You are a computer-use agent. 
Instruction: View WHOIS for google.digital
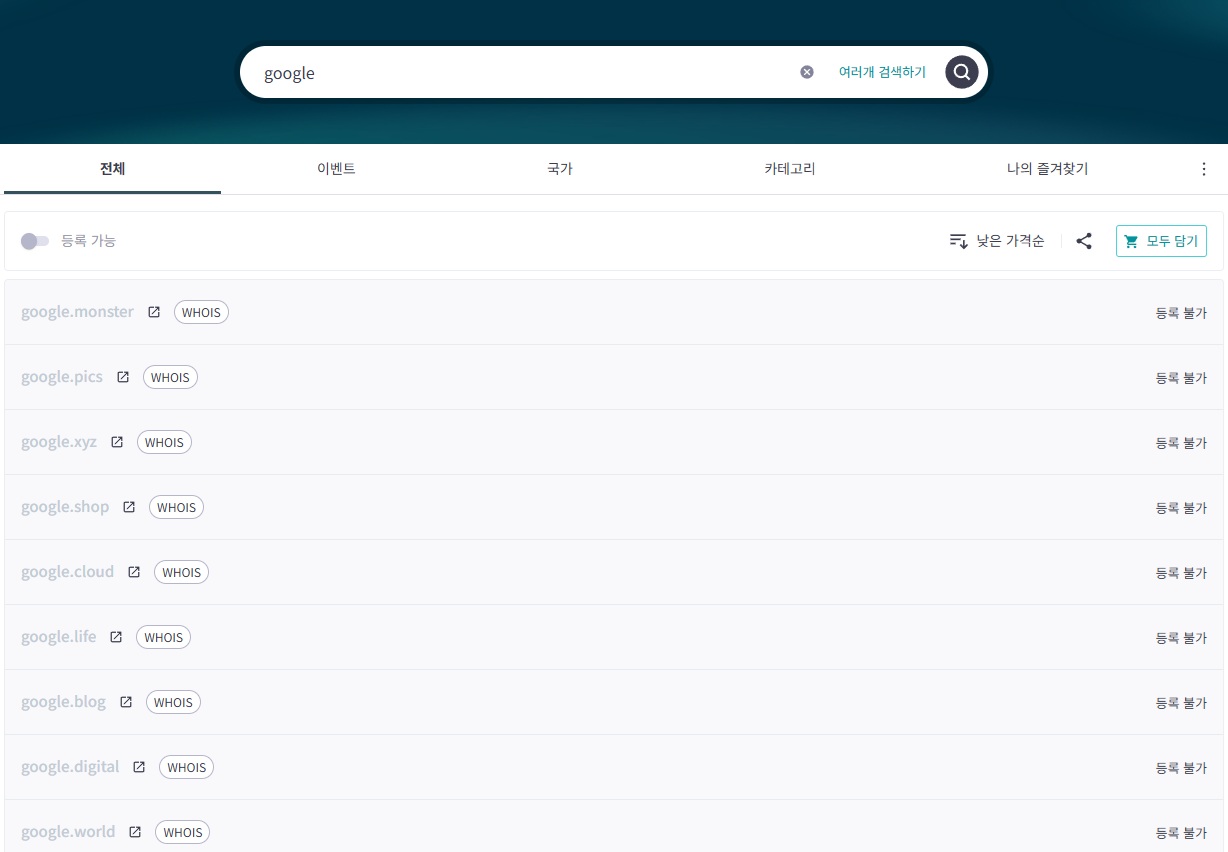186,767
